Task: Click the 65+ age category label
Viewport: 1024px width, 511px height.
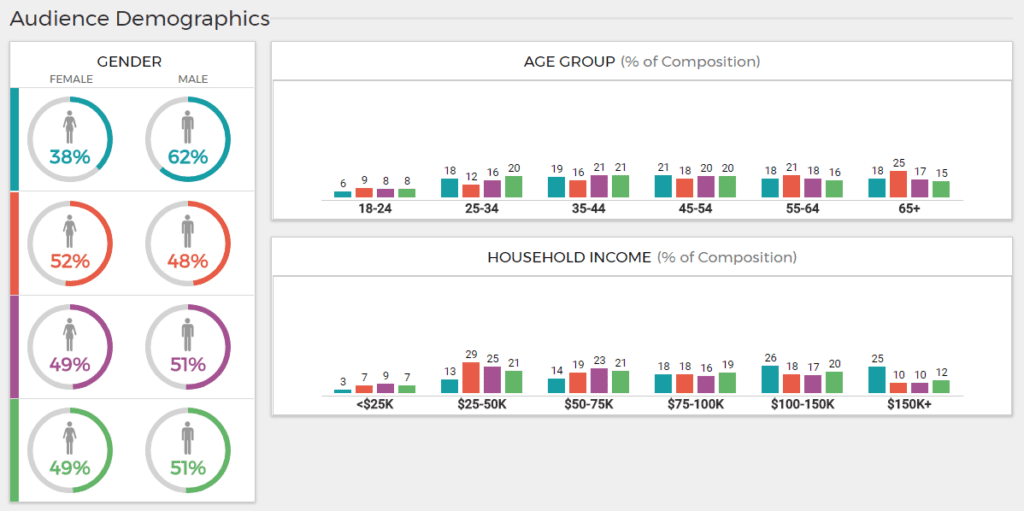Action: (x=908, y=208)
